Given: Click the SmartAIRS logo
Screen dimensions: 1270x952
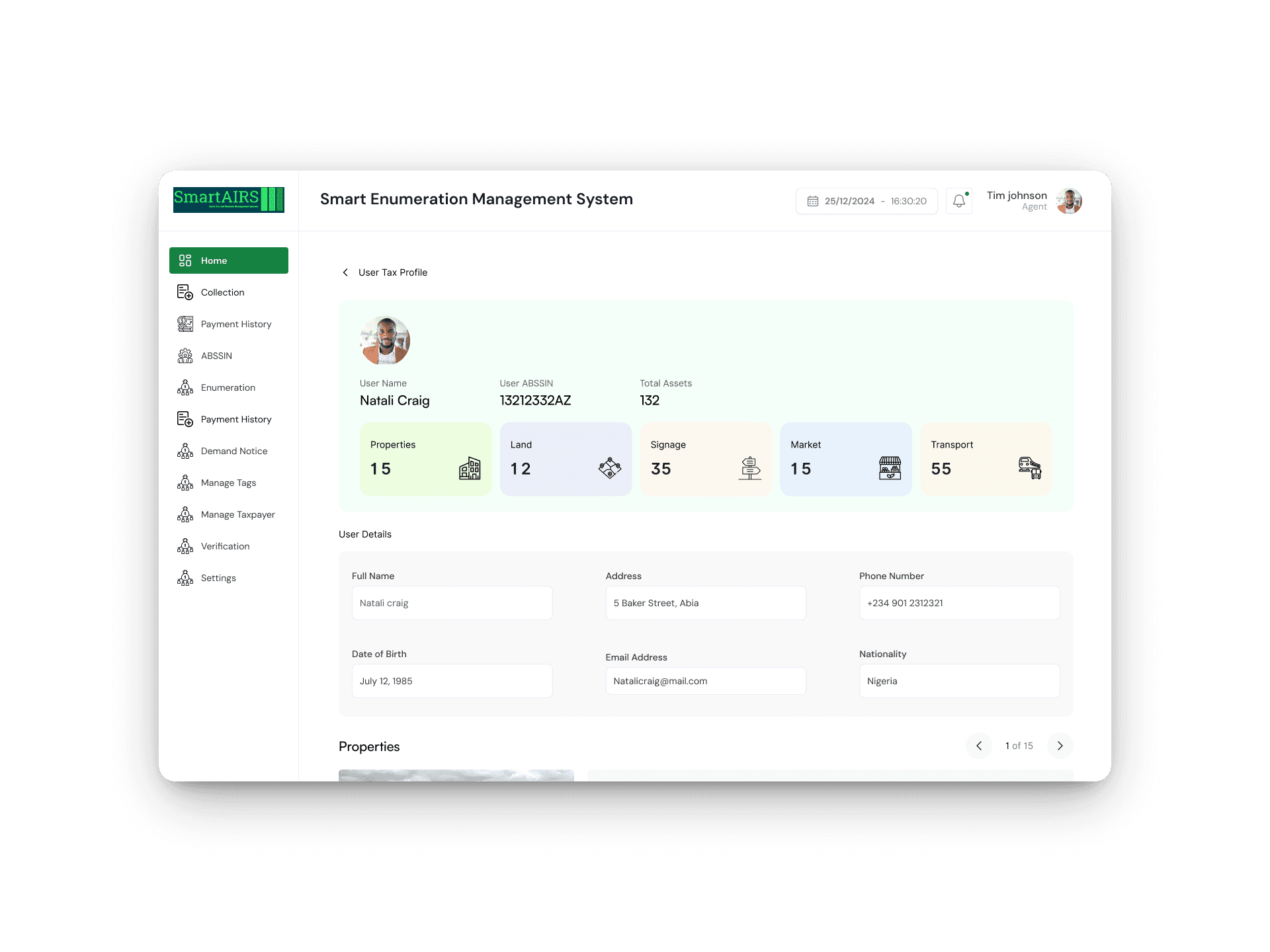Looking at the screenshot, I should 228,200.
